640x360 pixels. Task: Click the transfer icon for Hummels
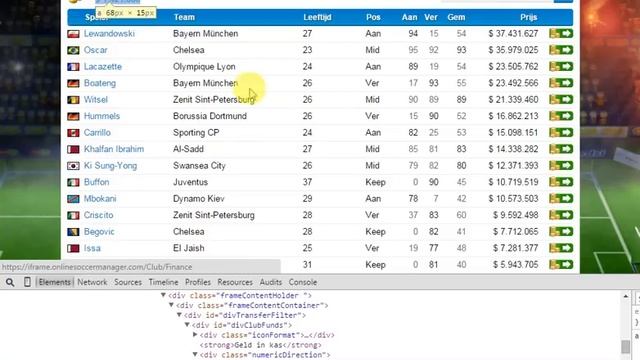pos(561,116)
